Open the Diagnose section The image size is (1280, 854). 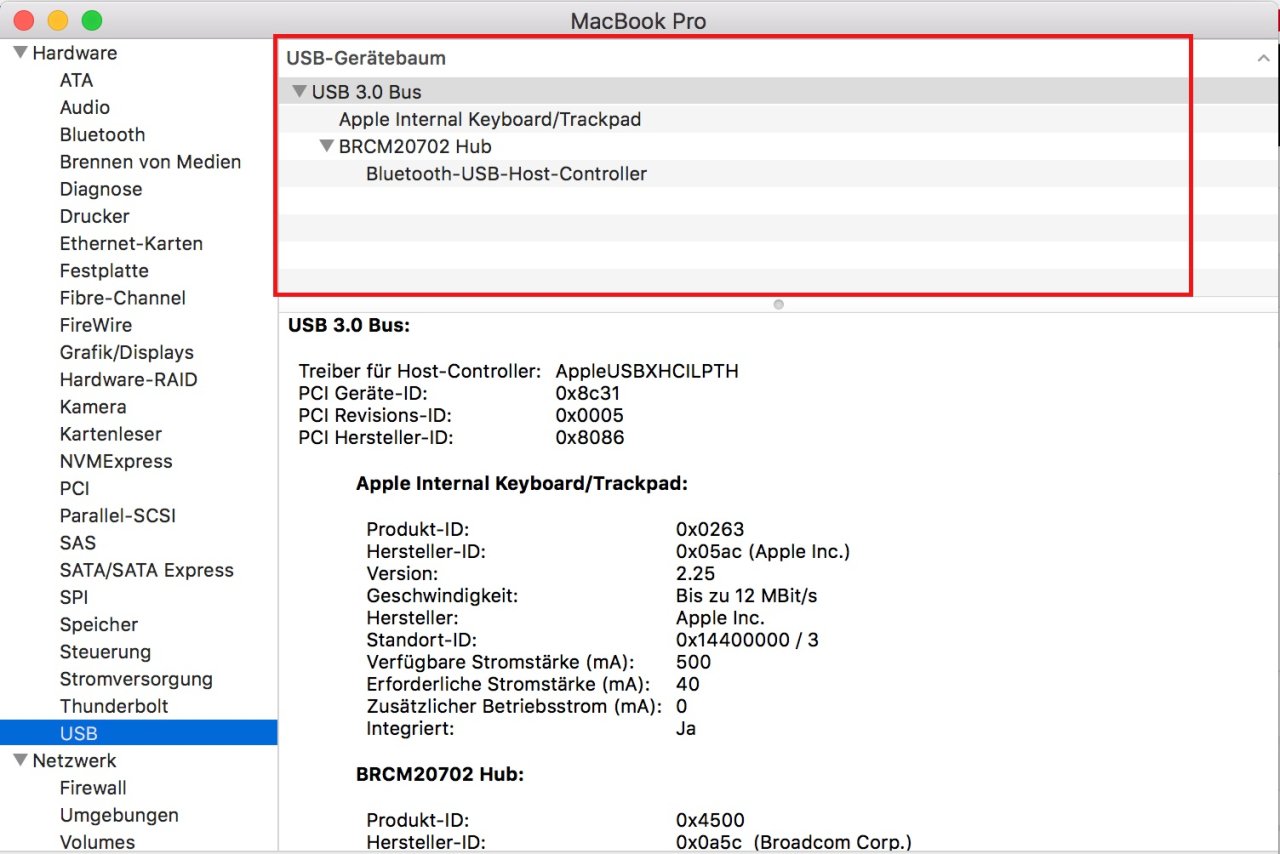(x=101, y=189)
